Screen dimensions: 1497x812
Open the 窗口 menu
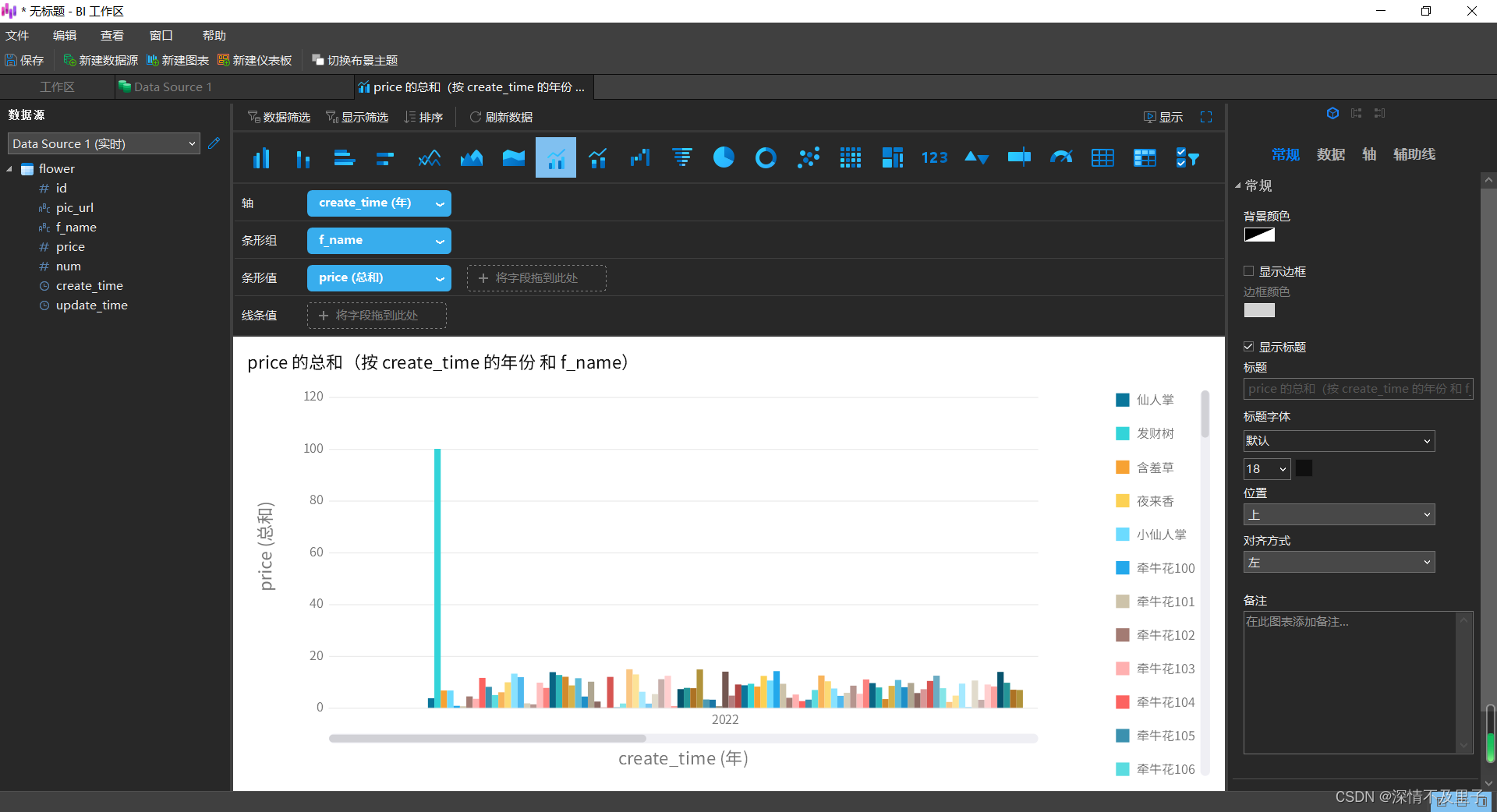click(x=161, y=36)
